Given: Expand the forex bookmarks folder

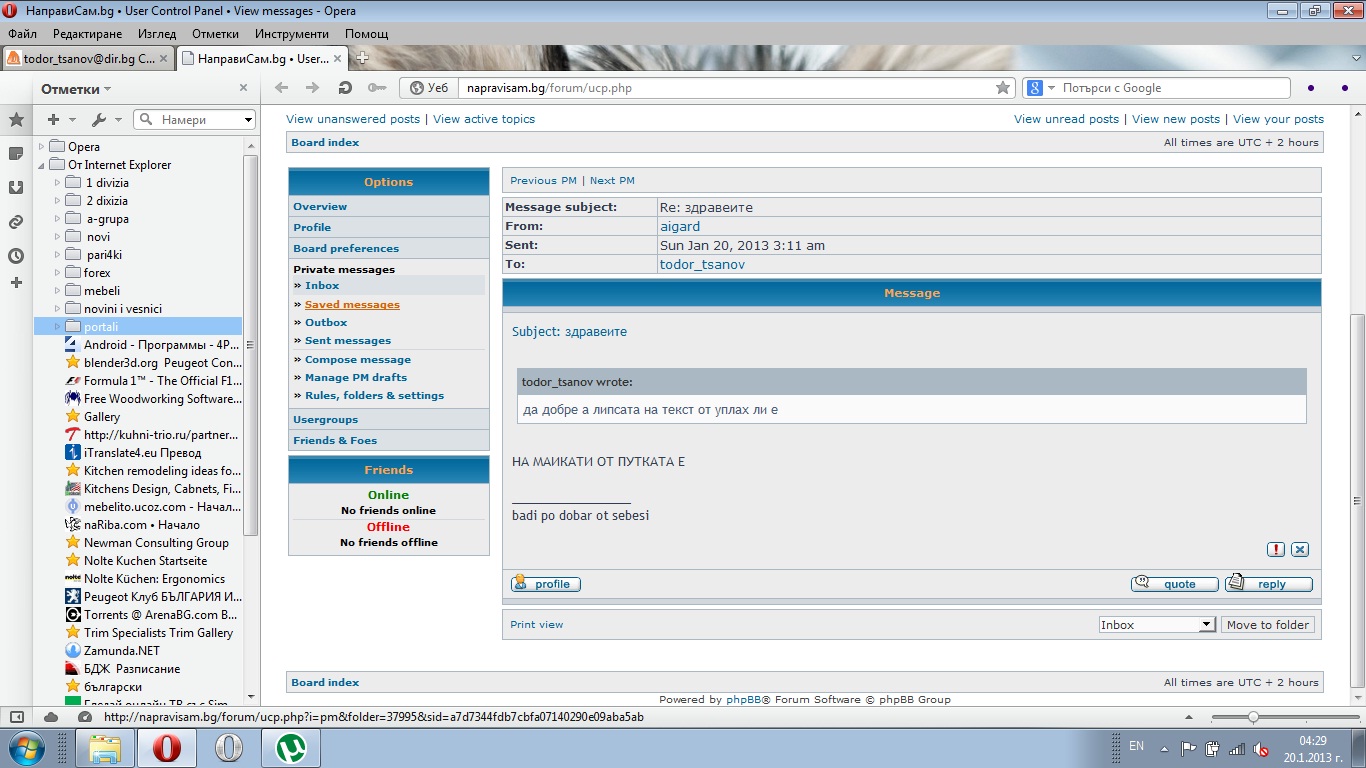Looking at the screenshot, I should tap(57, 273).
